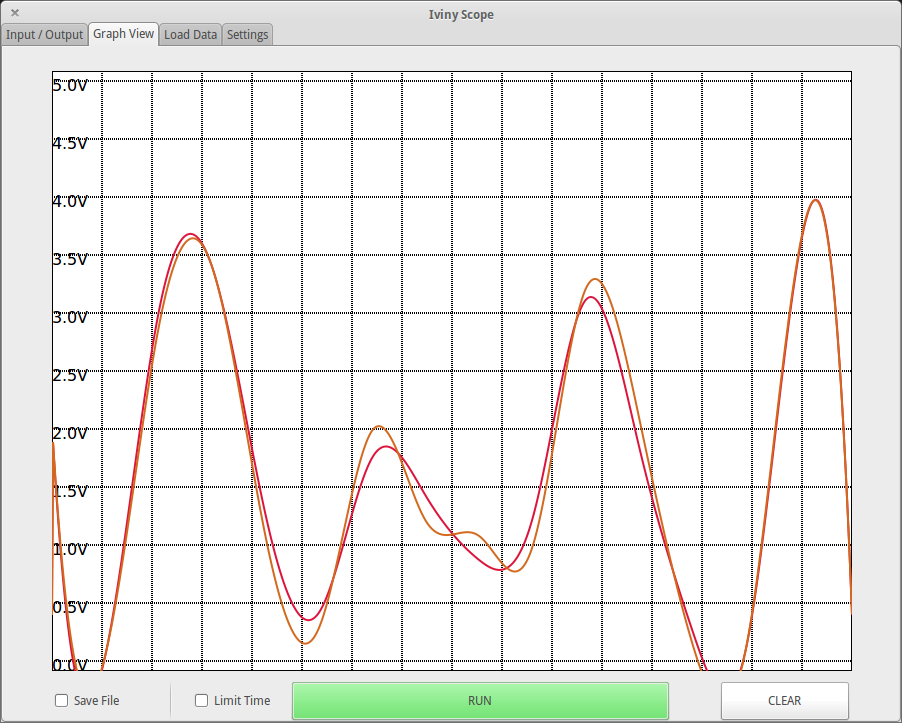Click the Iviny Scope window title
This screenshot has width=902, height=723.
[x=461, y=14]
